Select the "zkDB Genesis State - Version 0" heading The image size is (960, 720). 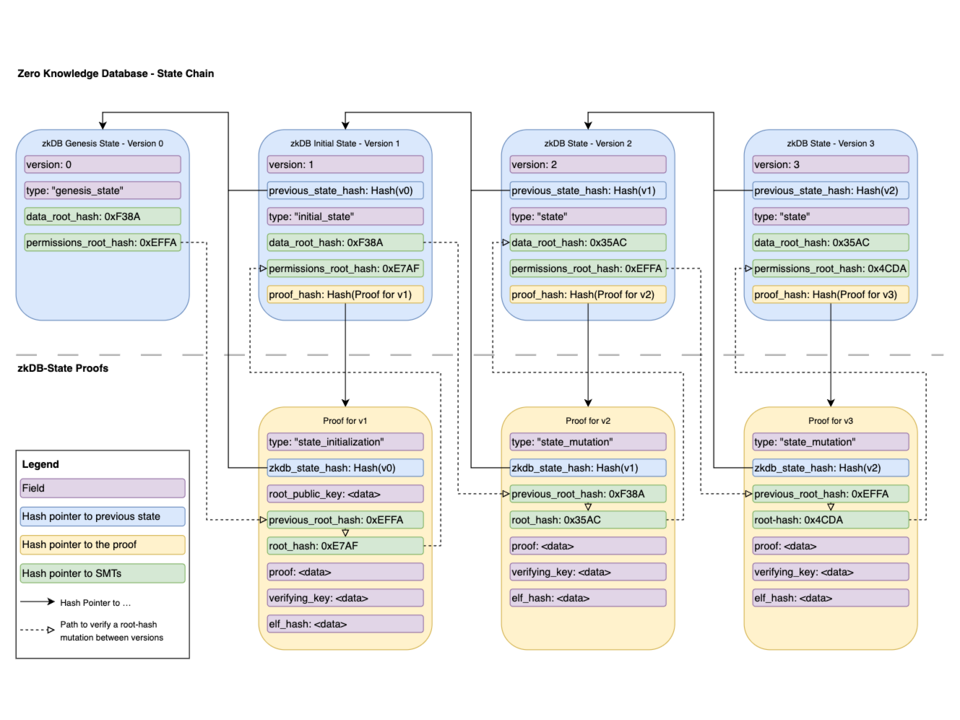pyautogui.click(x=102, y=143)
